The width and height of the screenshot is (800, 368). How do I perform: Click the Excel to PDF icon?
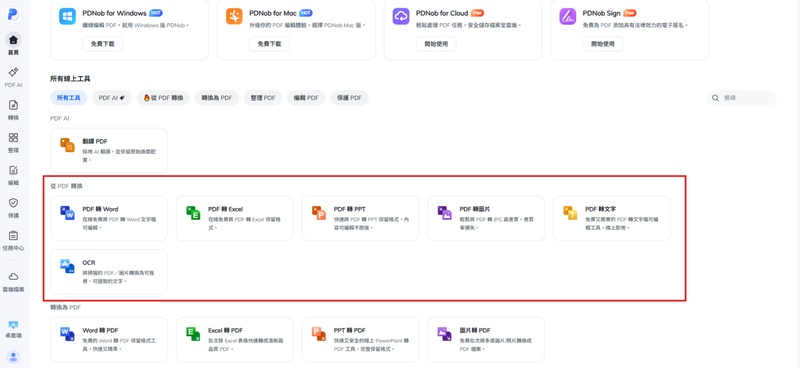point(193,334)
